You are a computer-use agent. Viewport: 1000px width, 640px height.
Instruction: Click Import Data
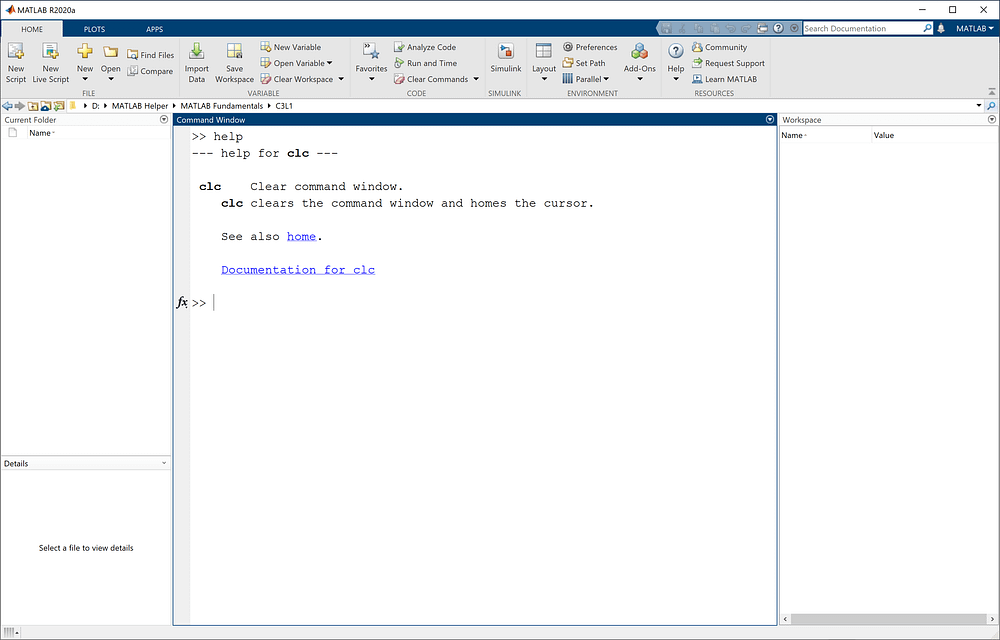click(x=196, y=62)
